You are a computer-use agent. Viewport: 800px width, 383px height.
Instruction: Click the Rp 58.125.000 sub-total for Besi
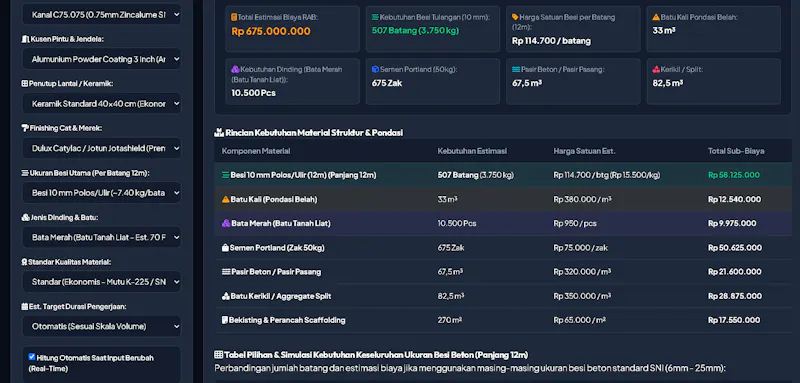coord(734,175)
